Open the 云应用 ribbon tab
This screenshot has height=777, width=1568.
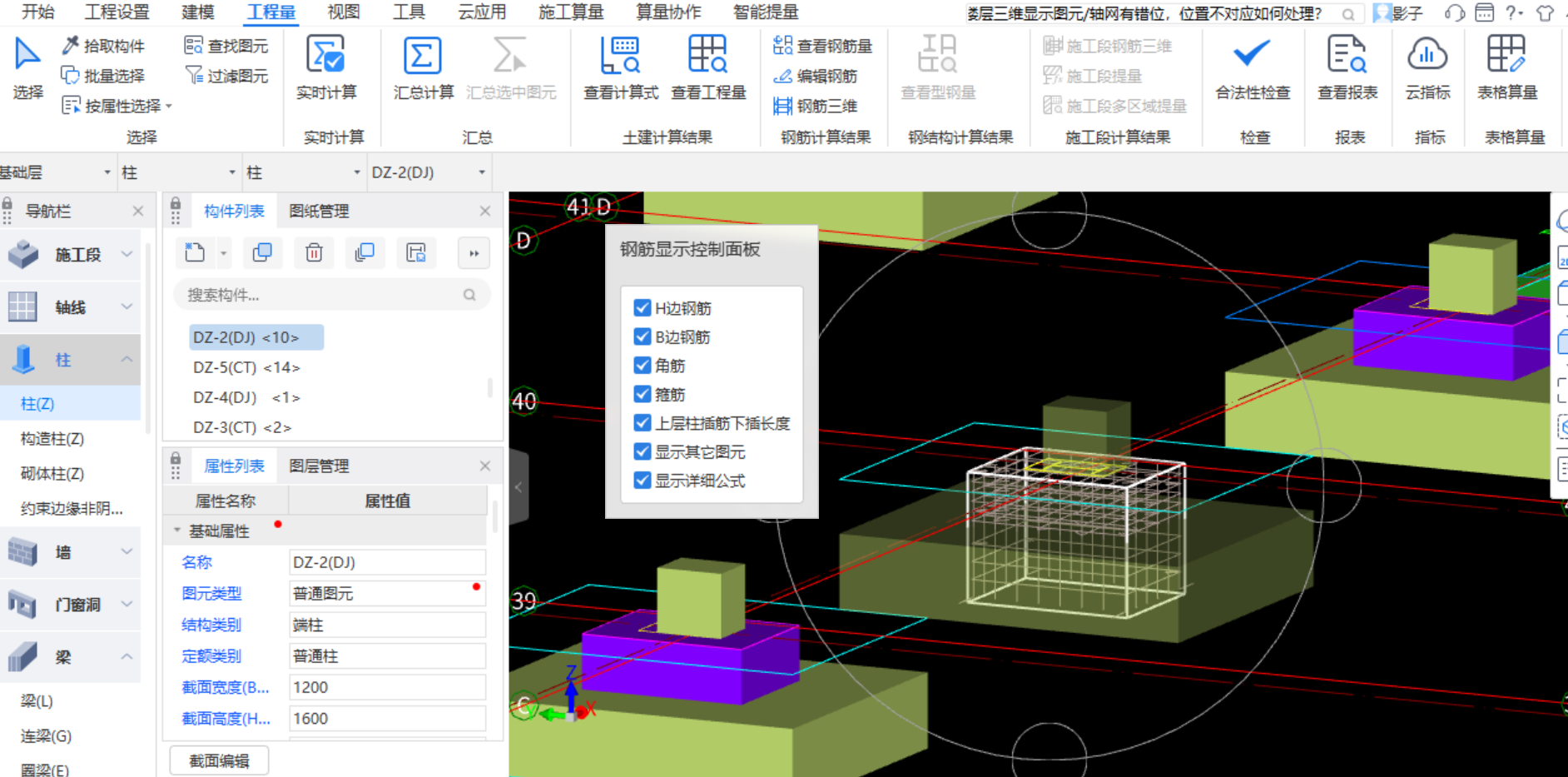point(482,12)
